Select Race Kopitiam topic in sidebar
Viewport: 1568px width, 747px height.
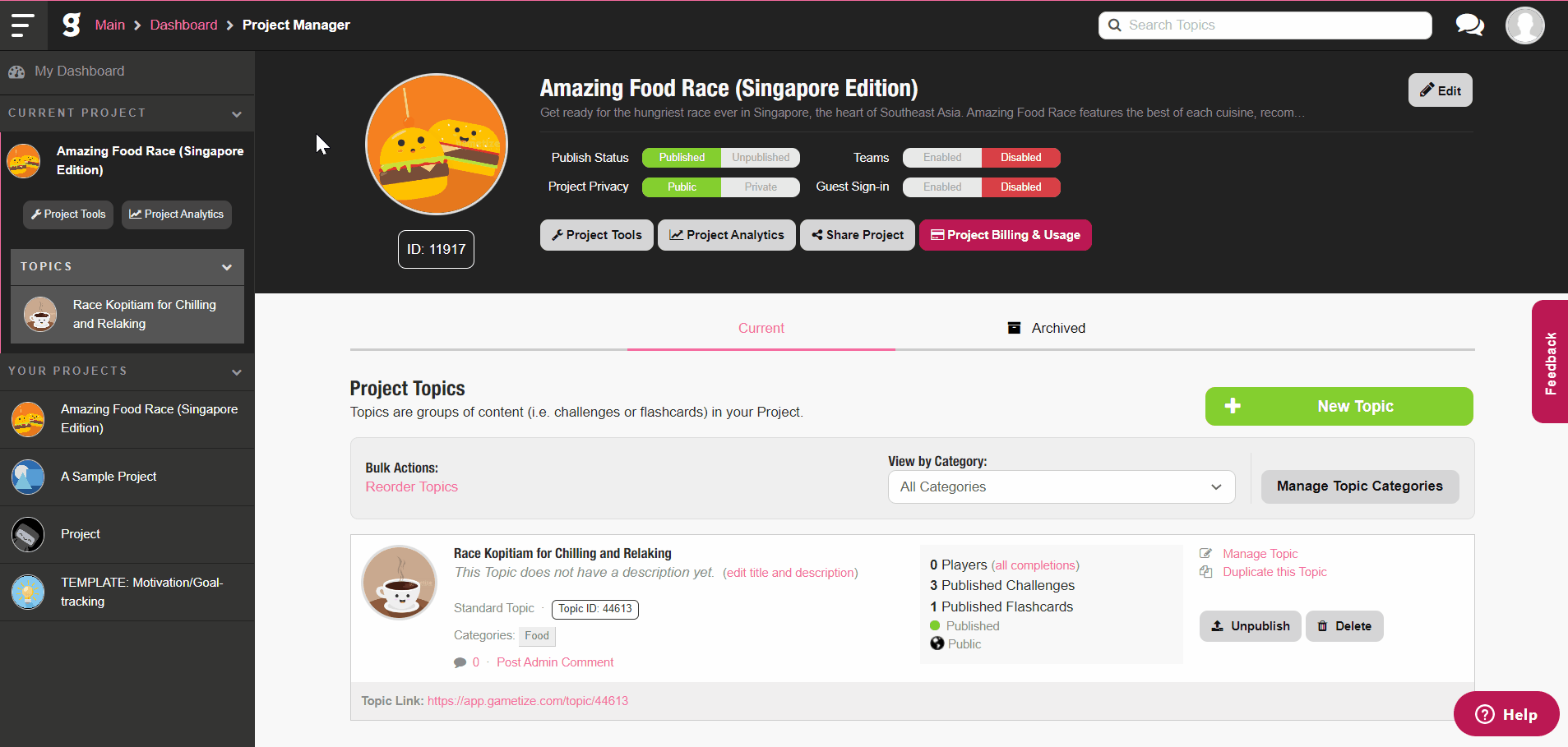click(x=127, y=314)
